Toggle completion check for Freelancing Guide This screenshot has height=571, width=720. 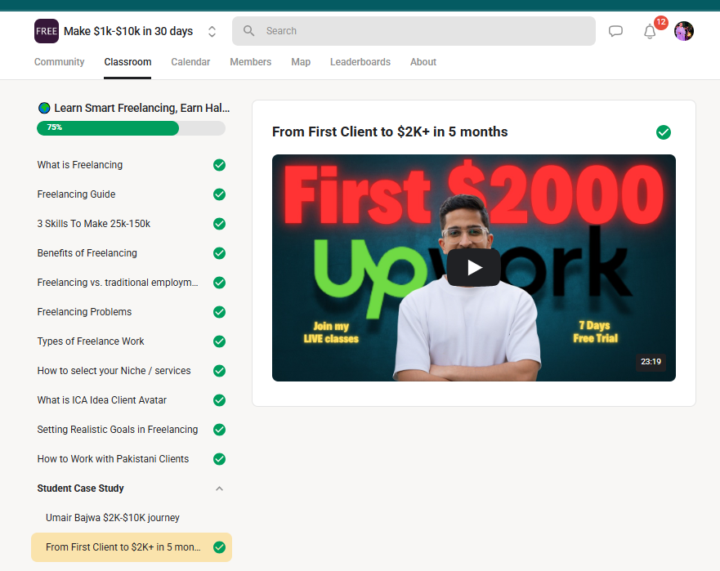(219, 194)
